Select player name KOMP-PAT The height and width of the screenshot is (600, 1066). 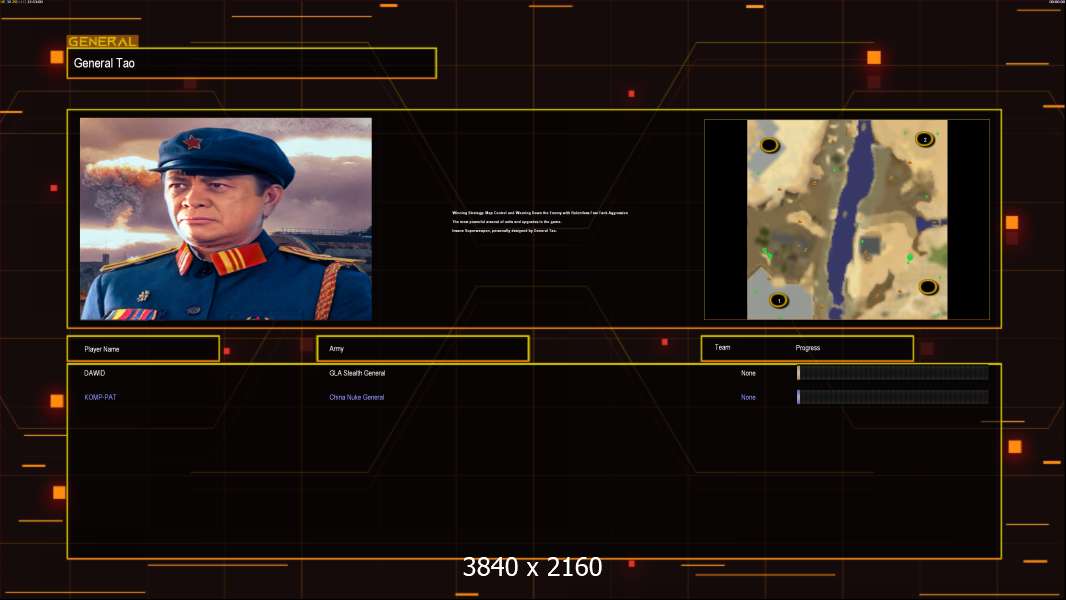click(x=100, y=398)
